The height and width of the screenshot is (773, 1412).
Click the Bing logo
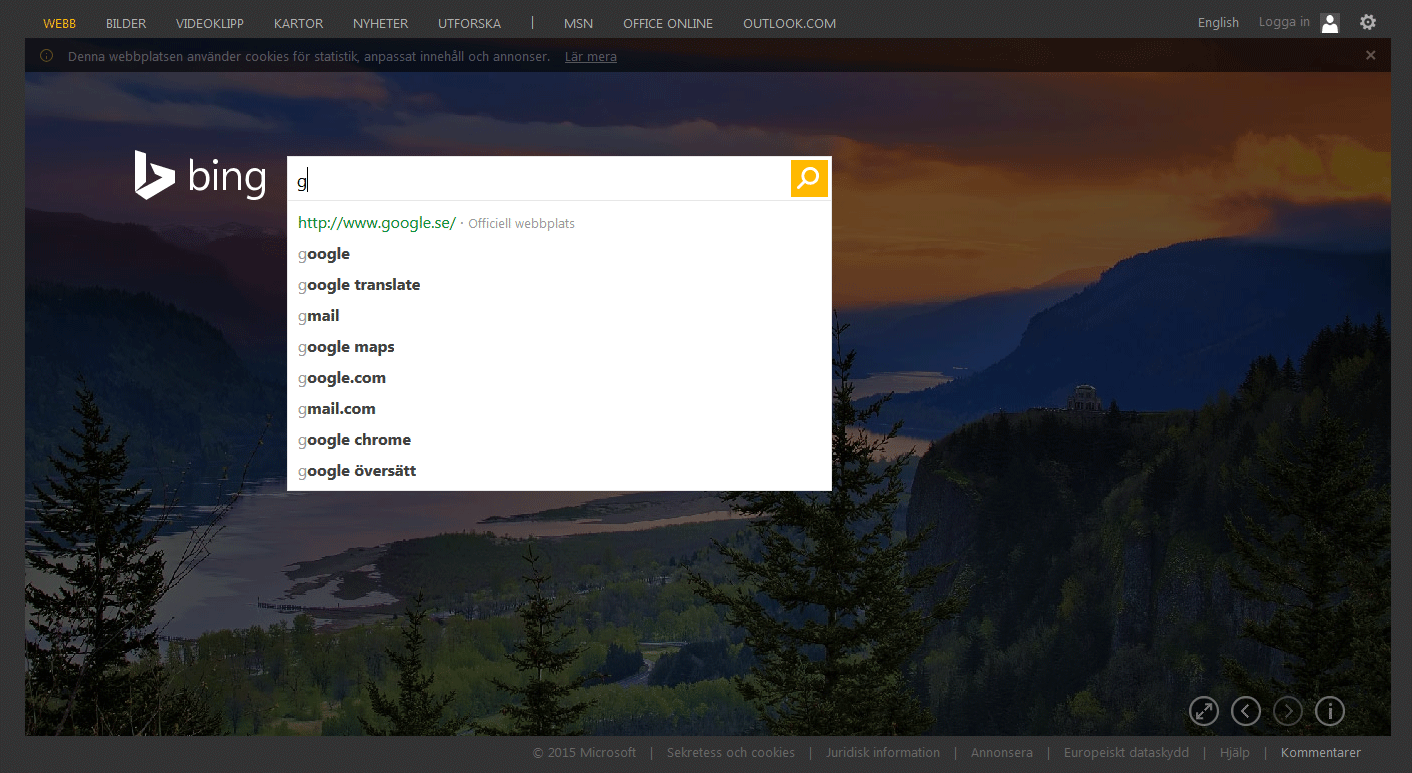point(201,176)
